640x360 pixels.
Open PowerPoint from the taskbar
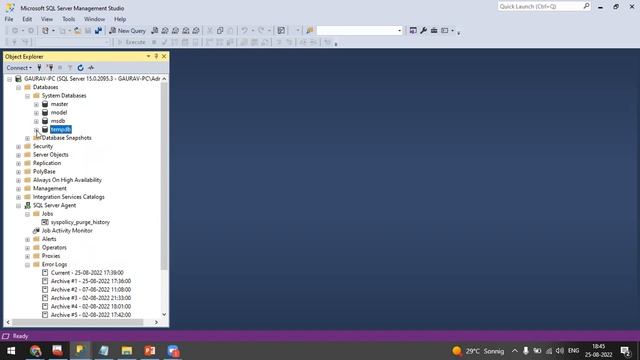[150, 351]
